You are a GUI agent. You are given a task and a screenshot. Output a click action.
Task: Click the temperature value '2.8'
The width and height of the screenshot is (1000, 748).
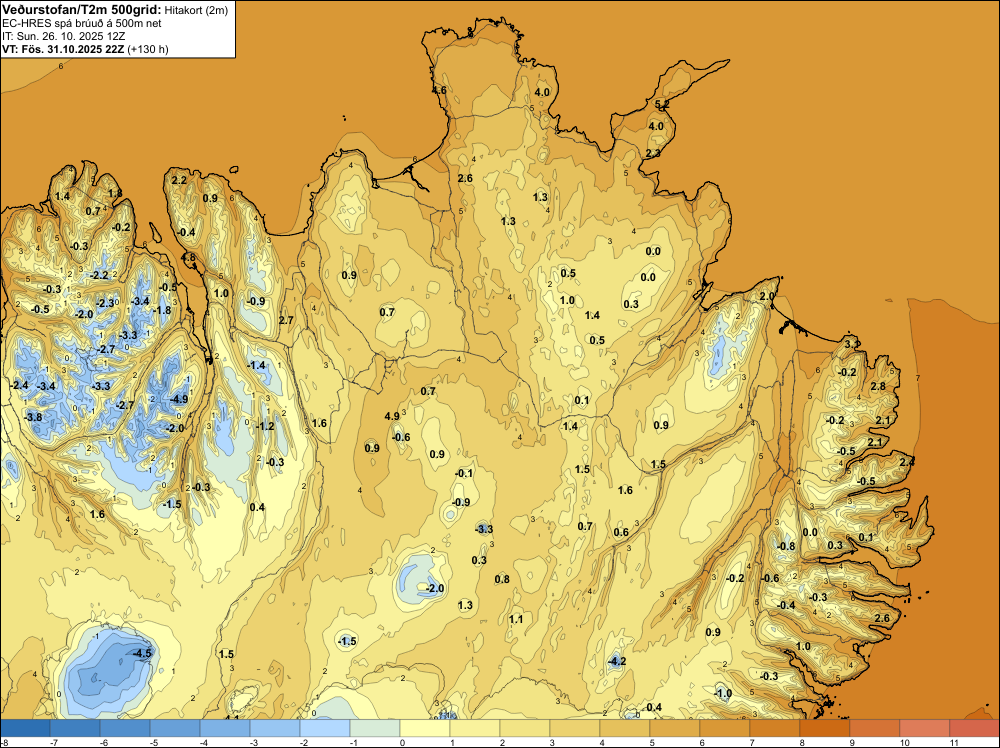[x=878, y=386]
